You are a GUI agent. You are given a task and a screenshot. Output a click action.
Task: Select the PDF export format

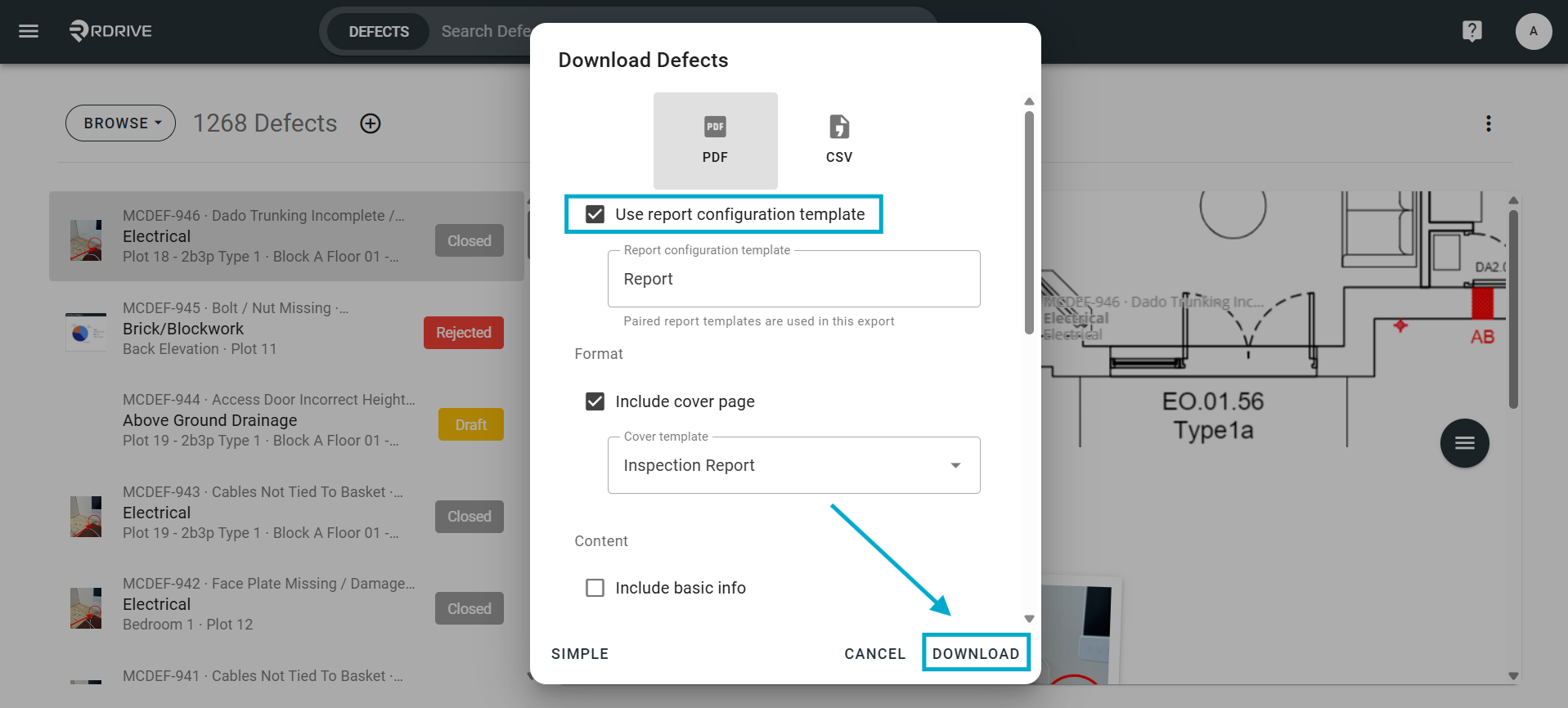pos(715,141)
